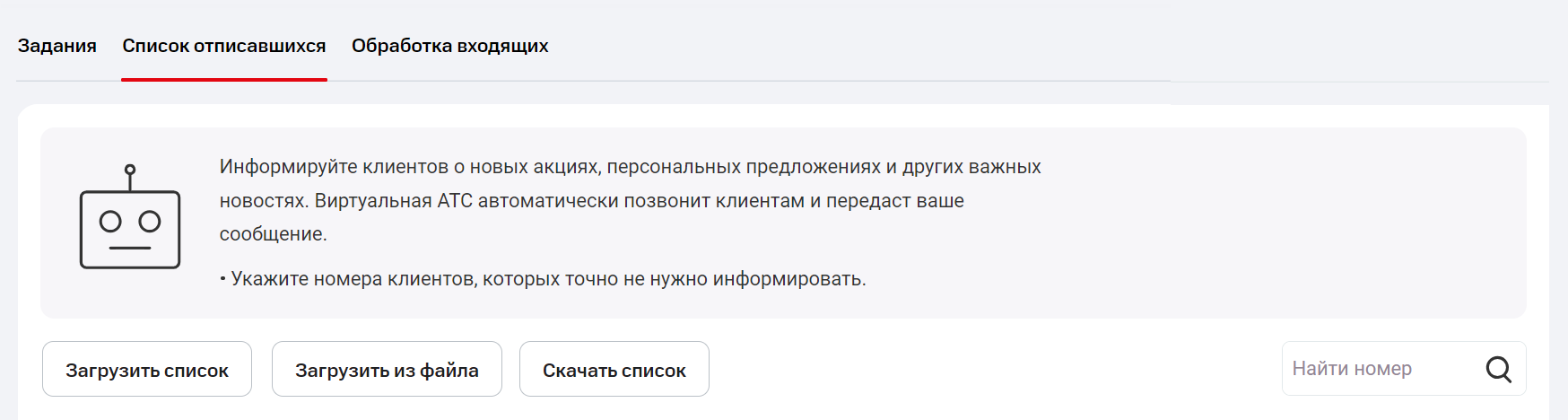Click the magnifier search icon
The width and height of the screenshot is (1568, 420).
[x=1498, y=369]
